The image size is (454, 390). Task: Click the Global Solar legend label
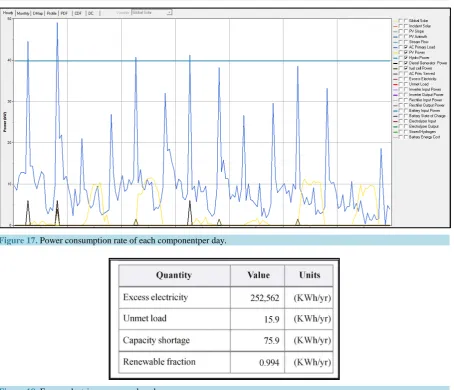tap(419, 21)
